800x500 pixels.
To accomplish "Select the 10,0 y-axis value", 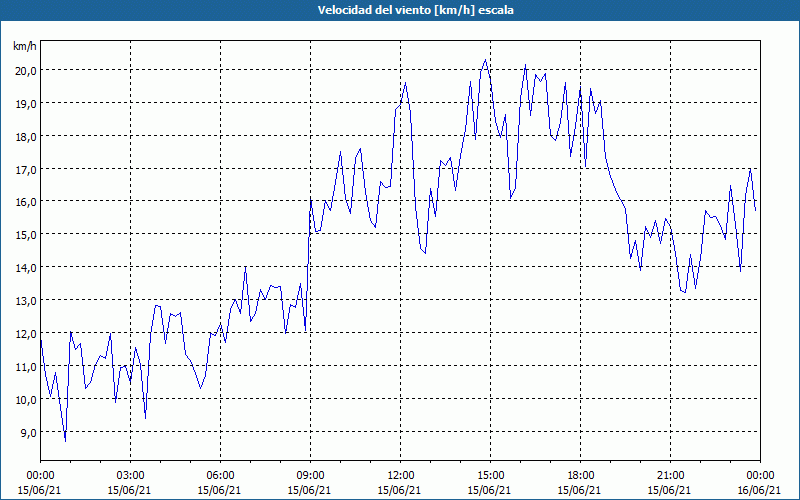I will (x=27, y=399).
